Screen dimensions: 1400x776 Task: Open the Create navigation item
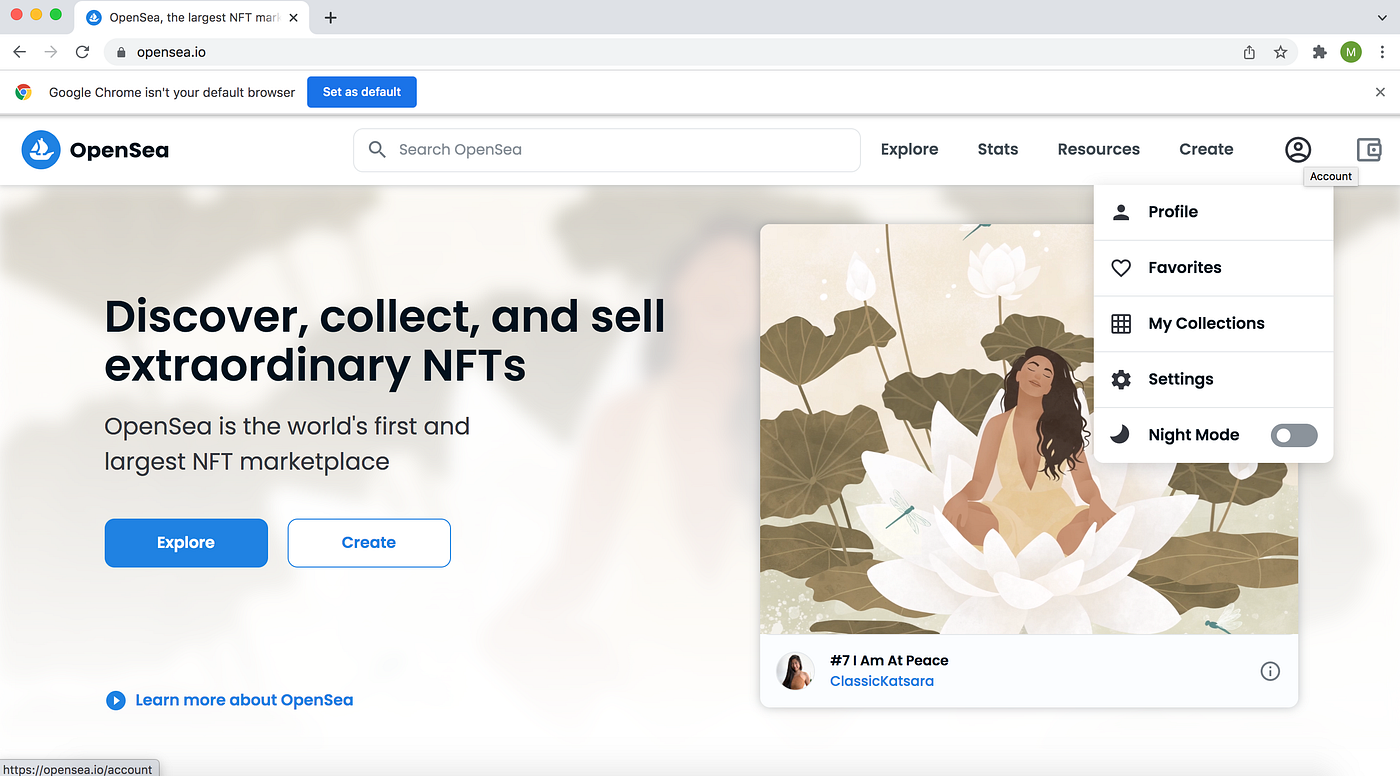[1206, 149]
